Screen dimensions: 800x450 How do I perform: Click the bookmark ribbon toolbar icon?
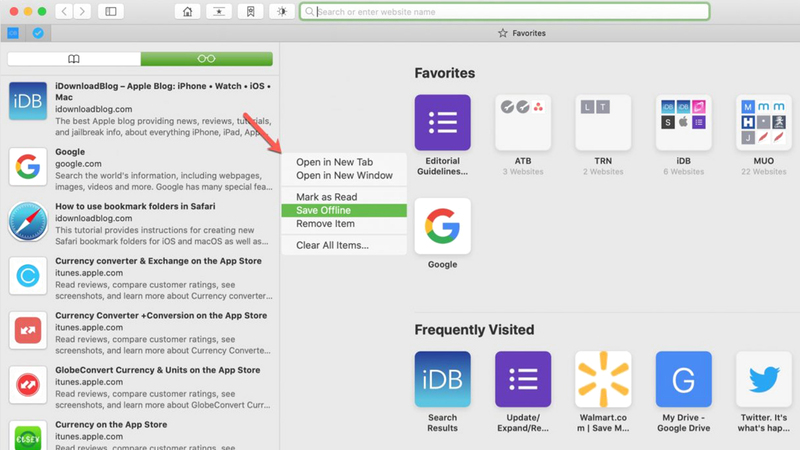[250, 12]
